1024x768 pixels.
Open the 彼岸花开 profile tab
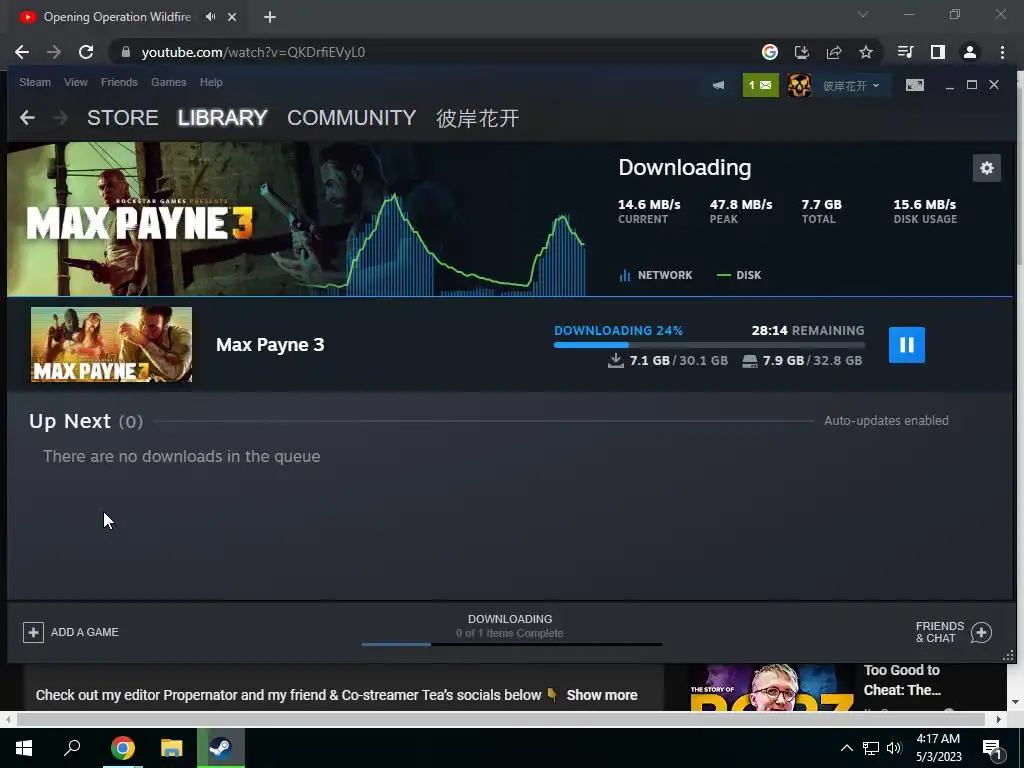(x=477, y=118)
